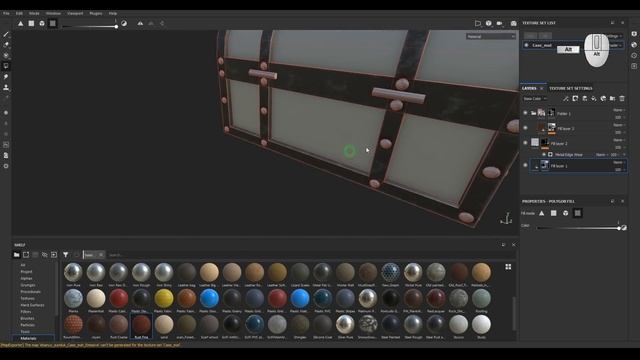Select the Hard Surfaces shelf category
The width and height of the screenshot is (640, 360).
pos(32,305)
